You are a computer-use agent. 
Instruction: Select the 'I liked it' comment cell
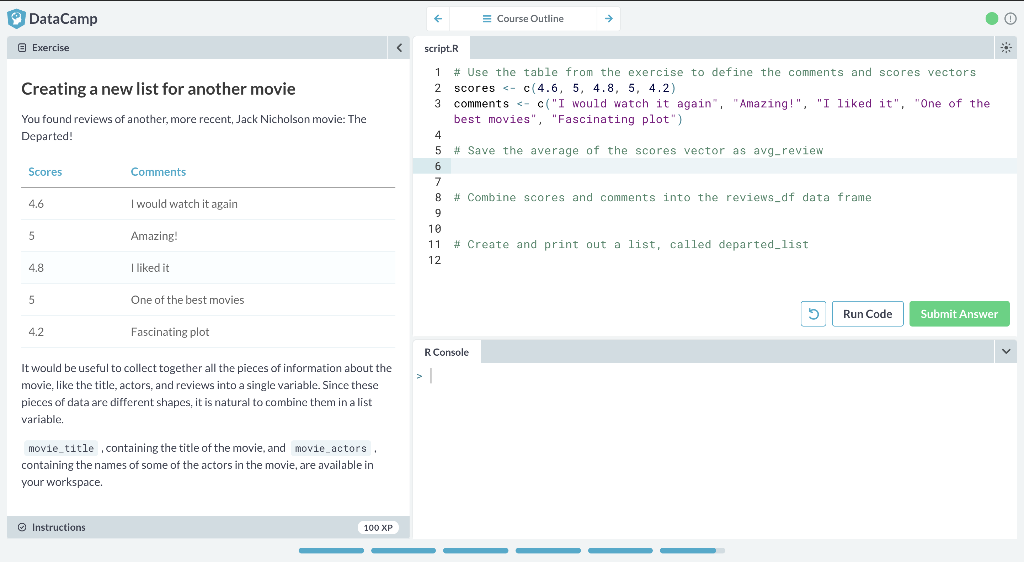click(x=150, y=268)
